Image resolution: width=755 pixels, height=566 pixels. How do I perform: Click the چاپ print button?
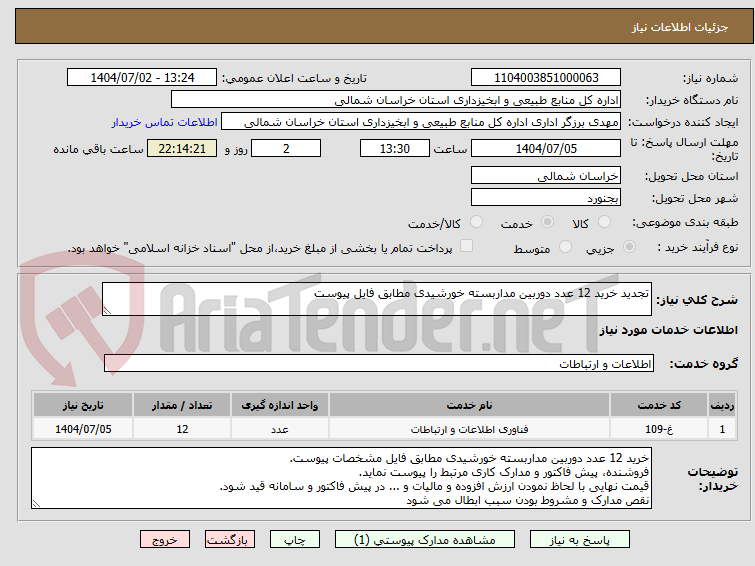click(295, 540)
